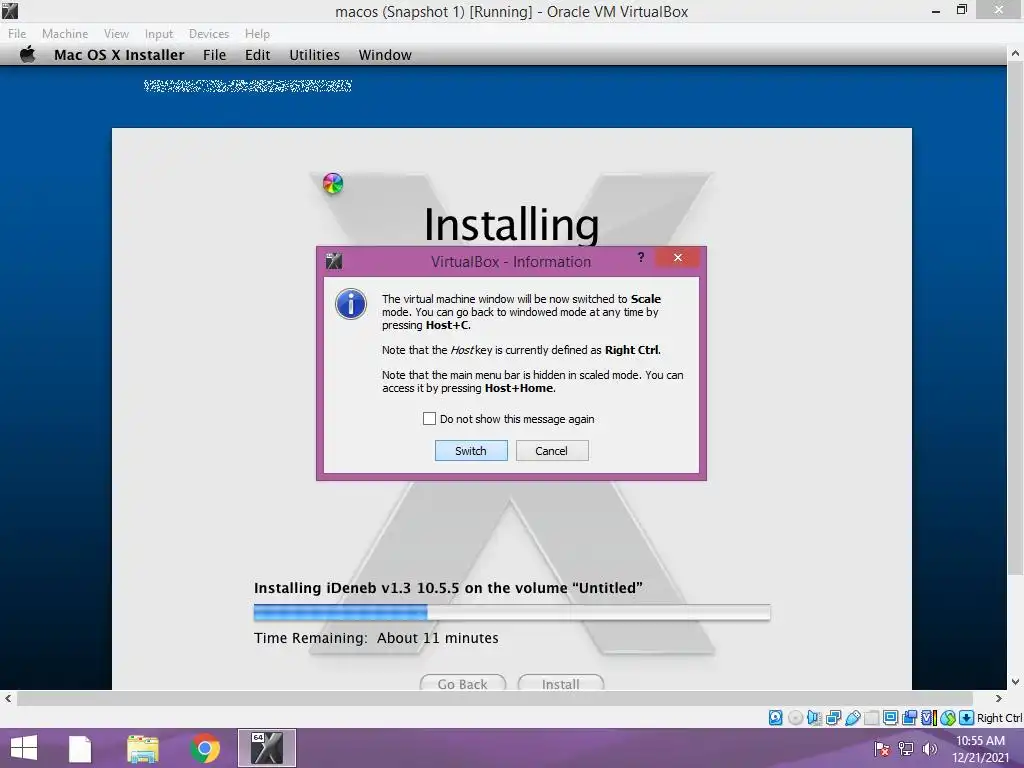This screenshot has width=1024, height=768.
Task: Click the scroll-down arrow on the right edge
Action: click(1015, 682)
